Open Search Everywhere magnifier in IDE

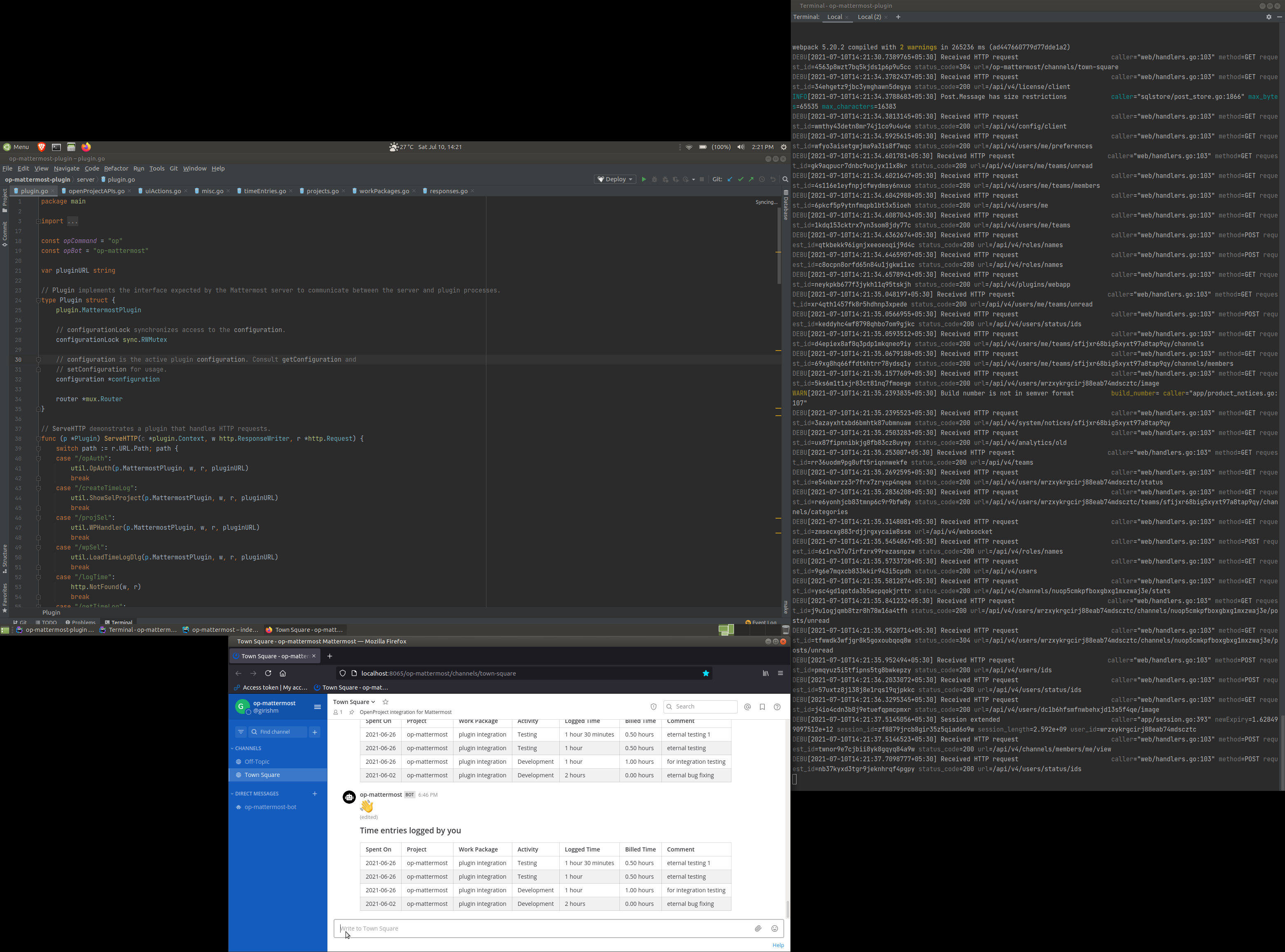tap(785, 179)
